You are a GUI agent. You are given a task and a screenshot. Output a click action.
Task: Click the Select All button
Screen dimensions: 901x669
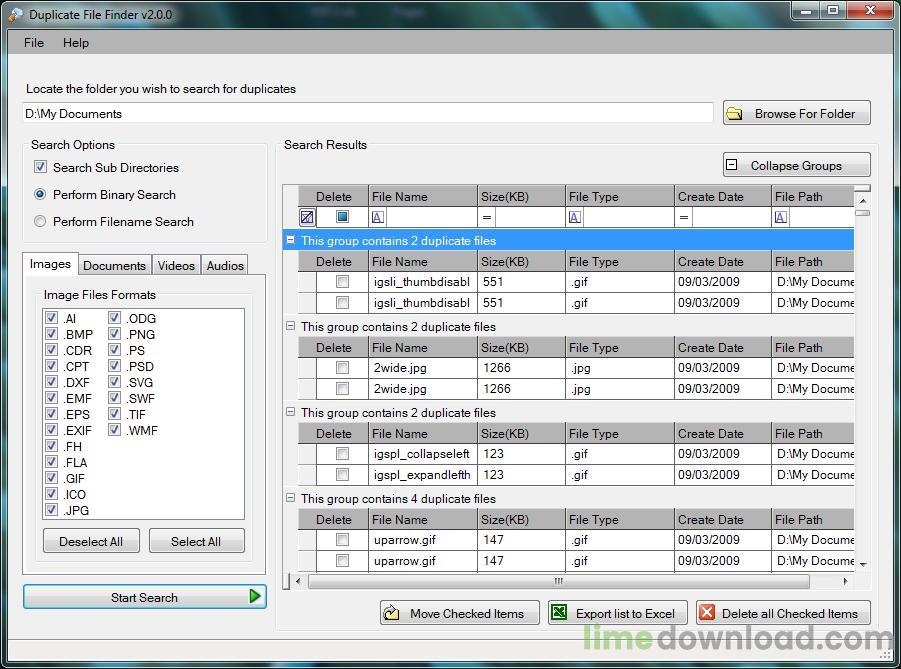[x=196, y=540]
